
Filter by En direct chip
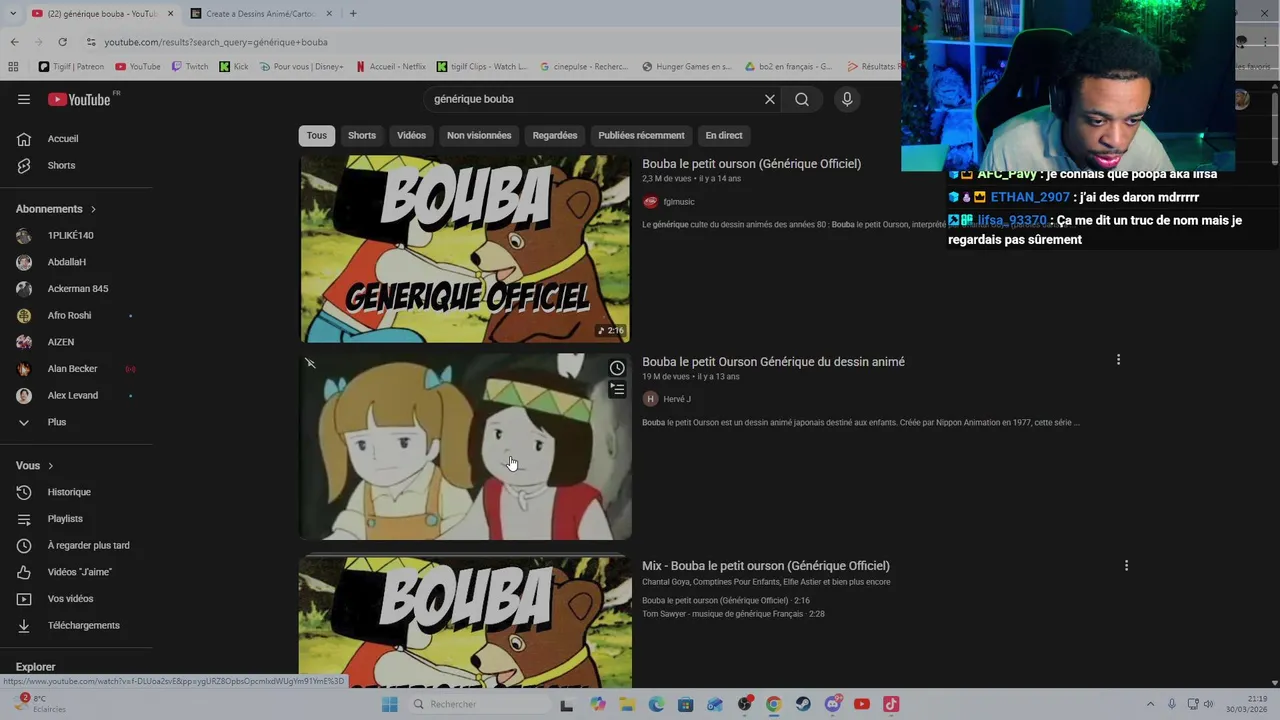pos(724,135)
